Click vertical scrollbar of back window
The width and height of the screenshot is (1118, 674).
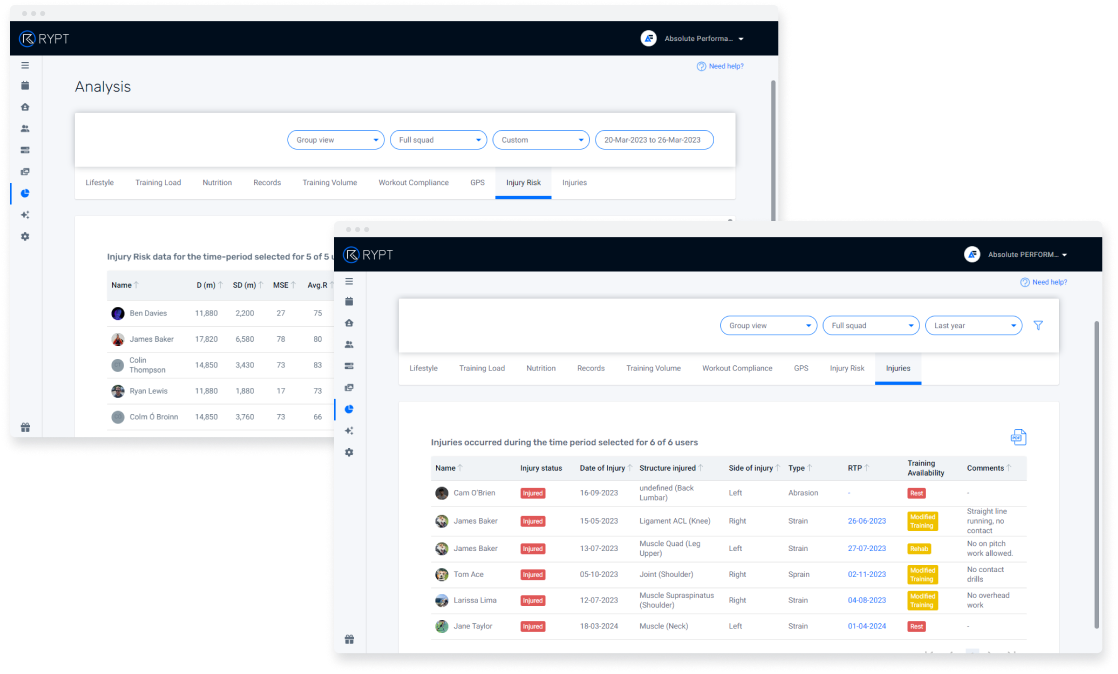(773, 150)
